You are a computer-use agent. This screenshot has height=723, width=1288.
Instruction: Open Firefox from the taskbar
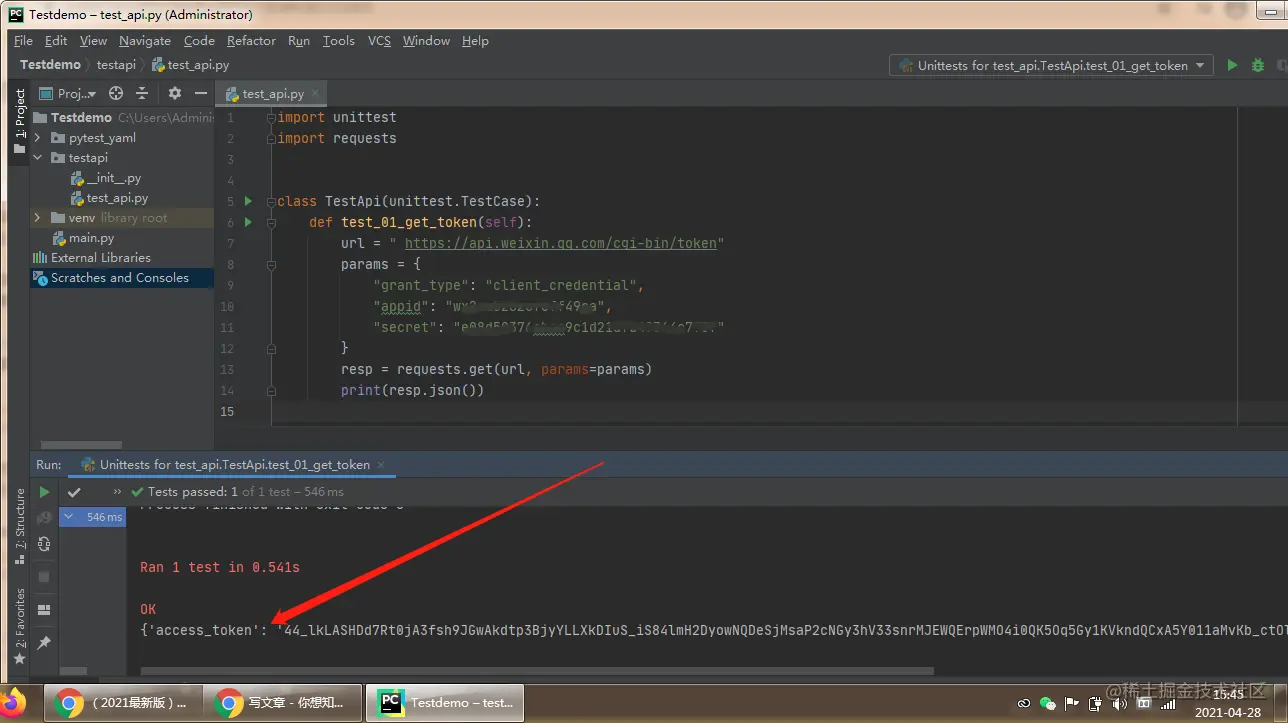click(14, 702)
